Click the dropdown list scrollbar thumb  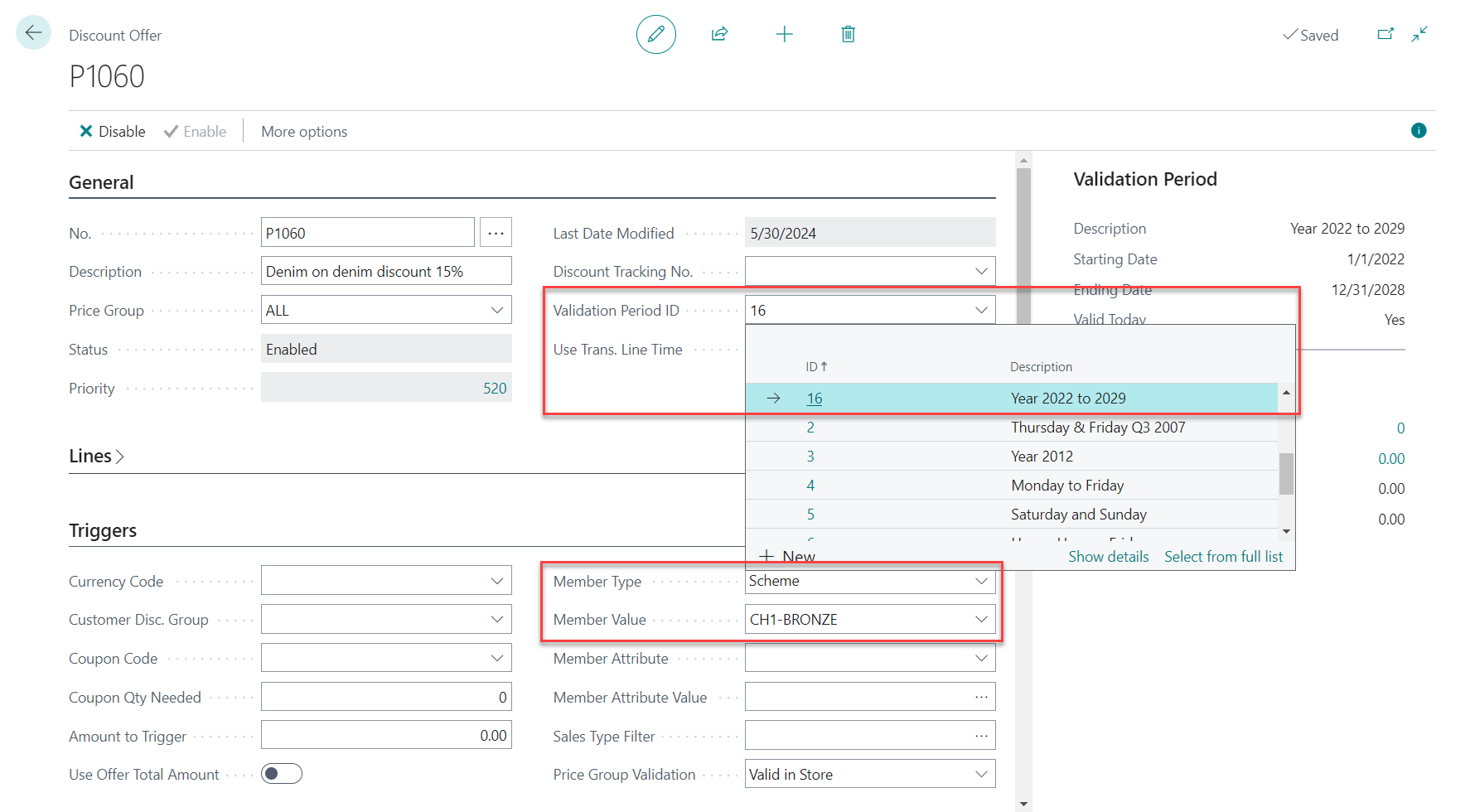(1286, 474)
